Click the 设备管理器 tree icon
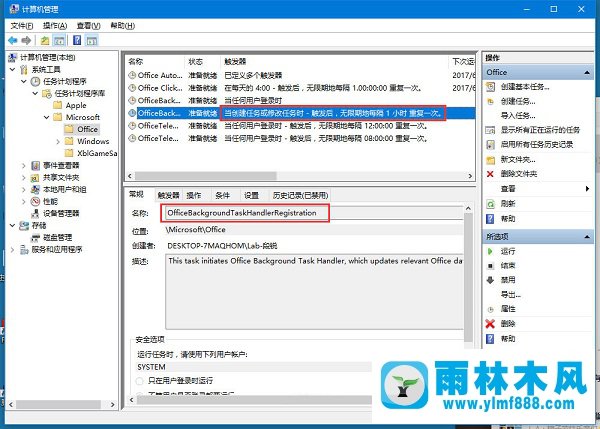 tap(35, 213)
